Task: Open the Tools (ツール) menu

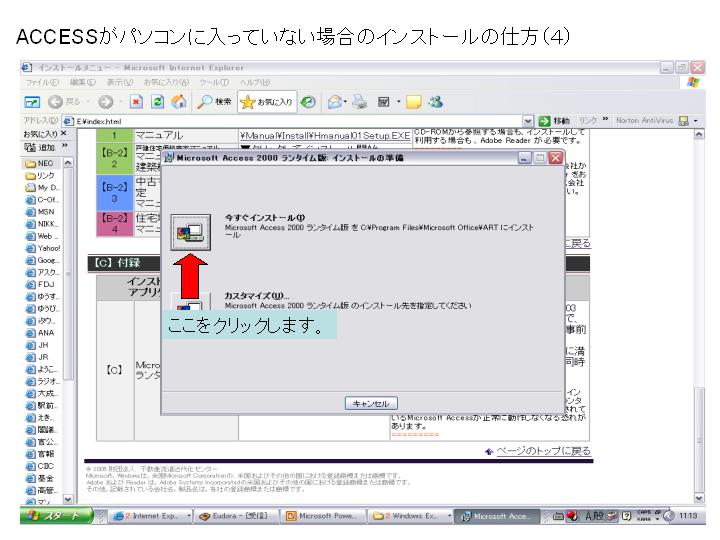Action: click(214, 83)
